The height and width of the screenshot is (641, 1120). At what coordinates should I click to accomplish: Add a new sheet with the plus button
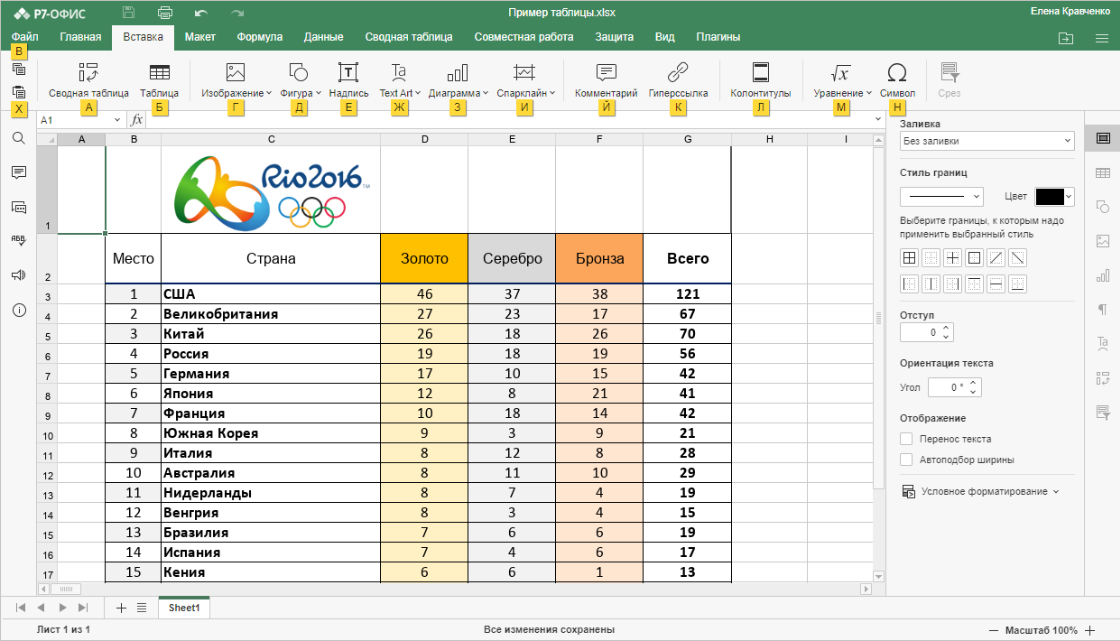[121, 607]
